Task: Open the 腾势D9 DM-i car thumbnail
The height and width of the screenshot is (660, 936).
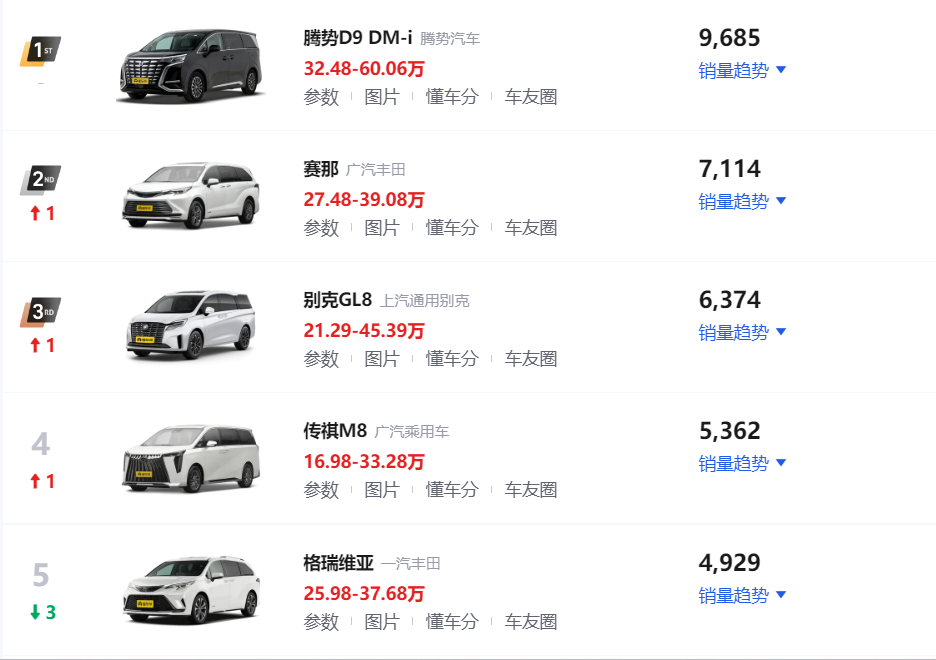Action: click(190, 67)
